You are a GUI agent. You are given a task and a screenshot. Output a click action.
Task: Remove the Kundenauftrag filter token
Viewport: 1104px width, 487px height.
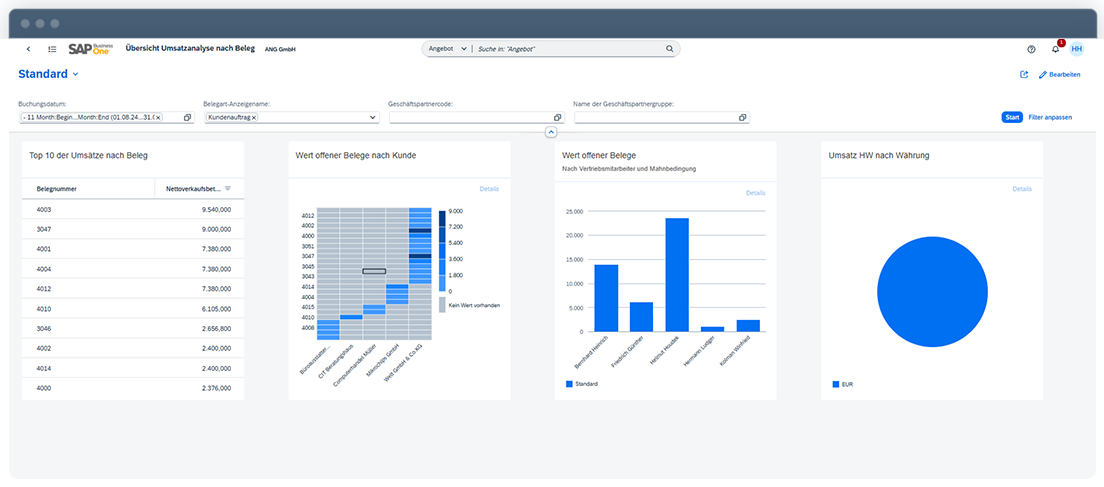(x=254, y=118)
